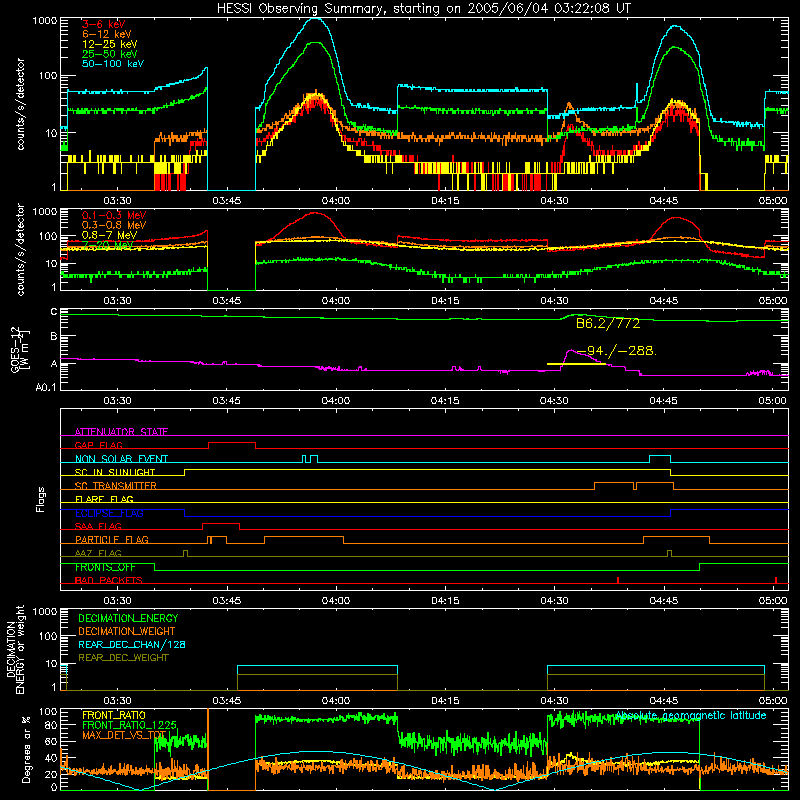Select the BAD_PACKETS flag label
800x800 pixels.
(x=109, y=580)
